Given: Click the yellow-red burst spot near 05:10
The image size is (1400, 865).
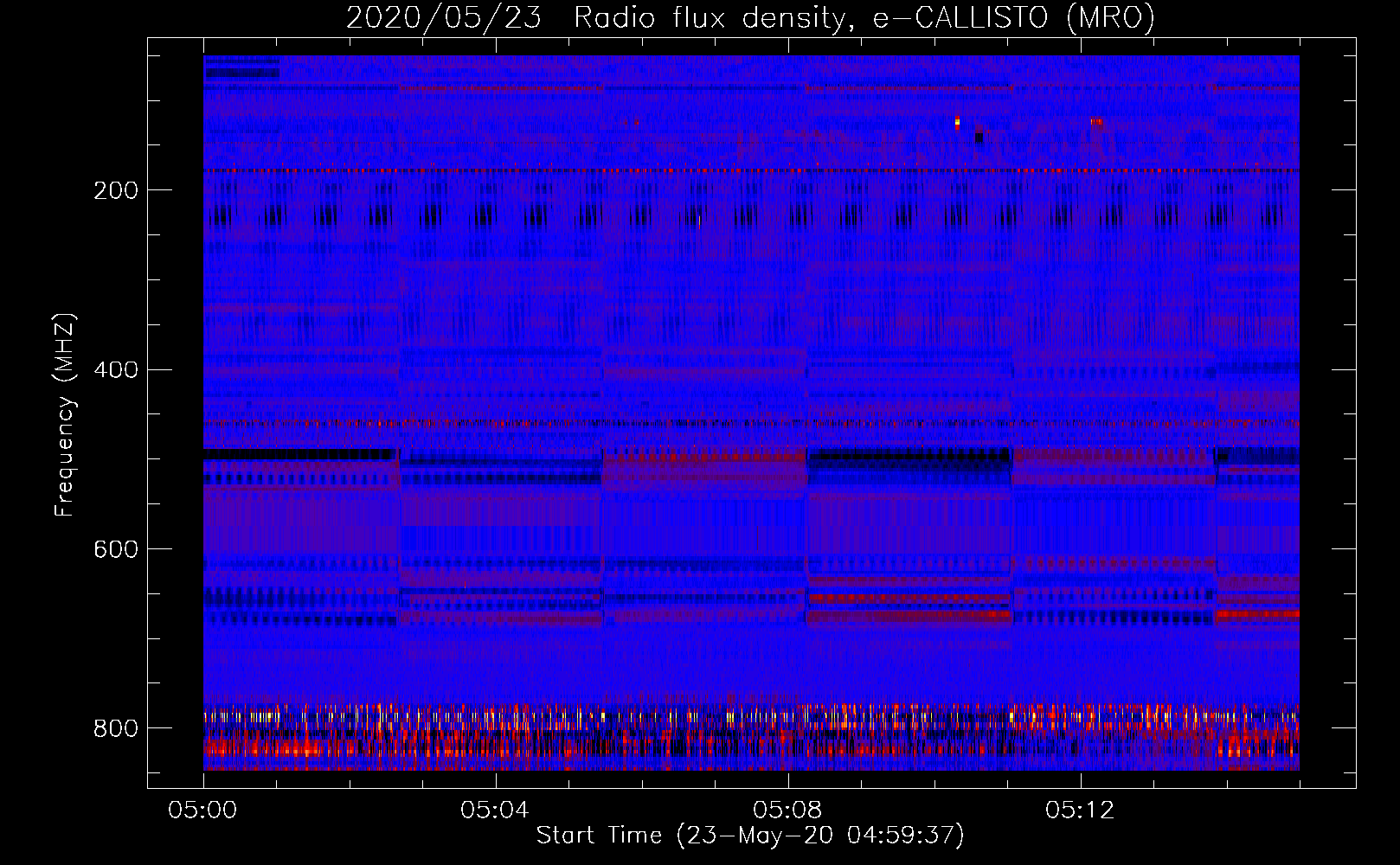Looking at the screenshot, I should point(957,122).
